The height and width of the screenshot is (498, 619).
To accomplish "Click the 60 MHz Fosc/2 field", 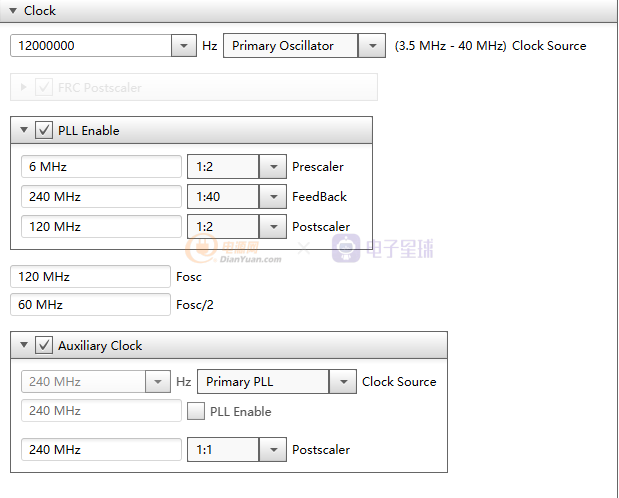I will click(x=90, y=305).
